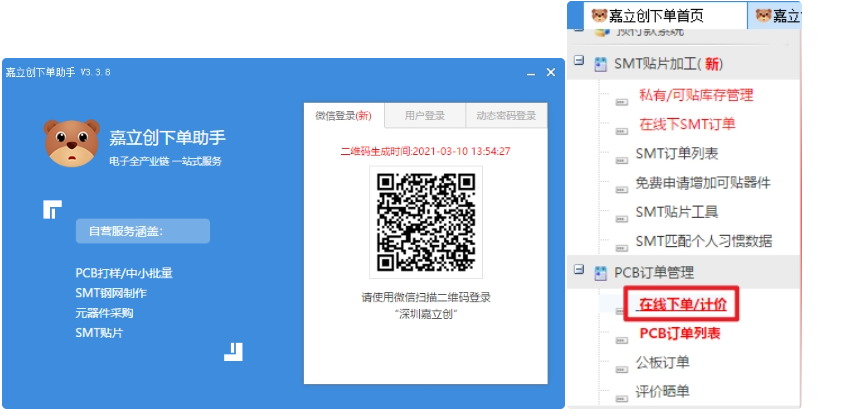
Task: Click the 二维码生成时间 timestamp text
Action: [x=425, y=151]
